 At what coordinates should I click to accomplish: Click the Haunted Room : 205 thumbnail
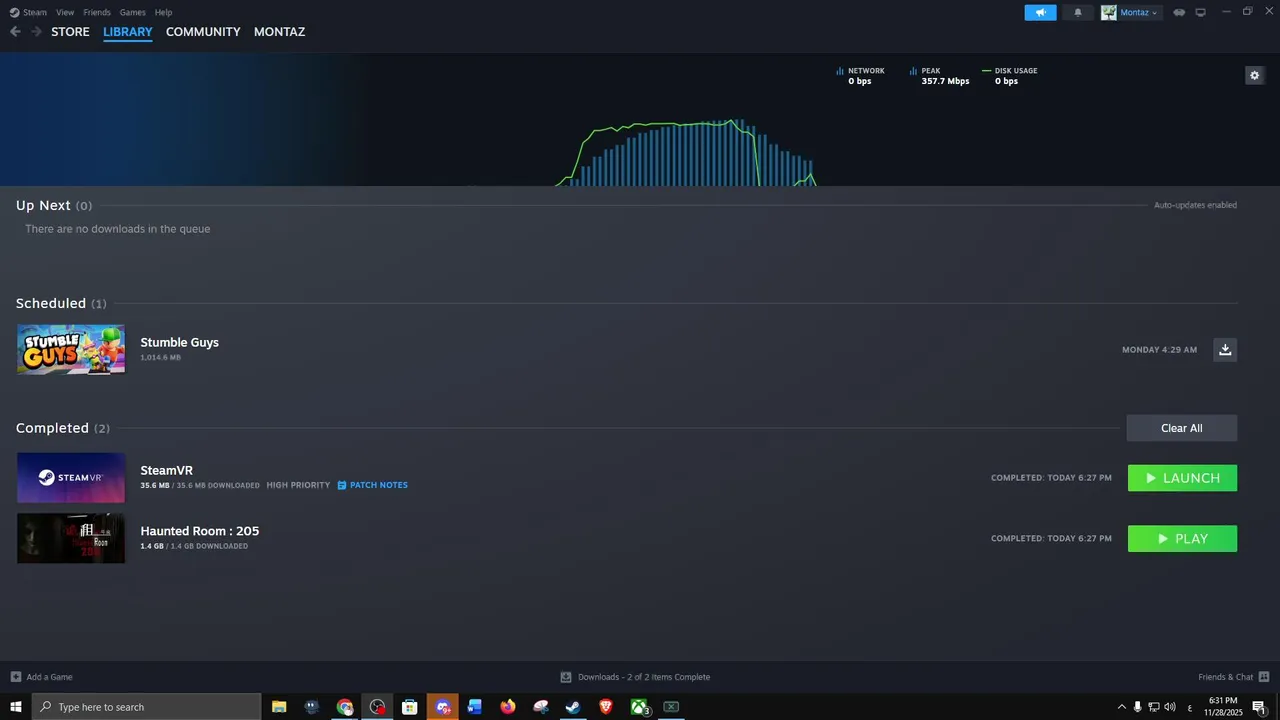pyautogui.click(x=71, y=538)
